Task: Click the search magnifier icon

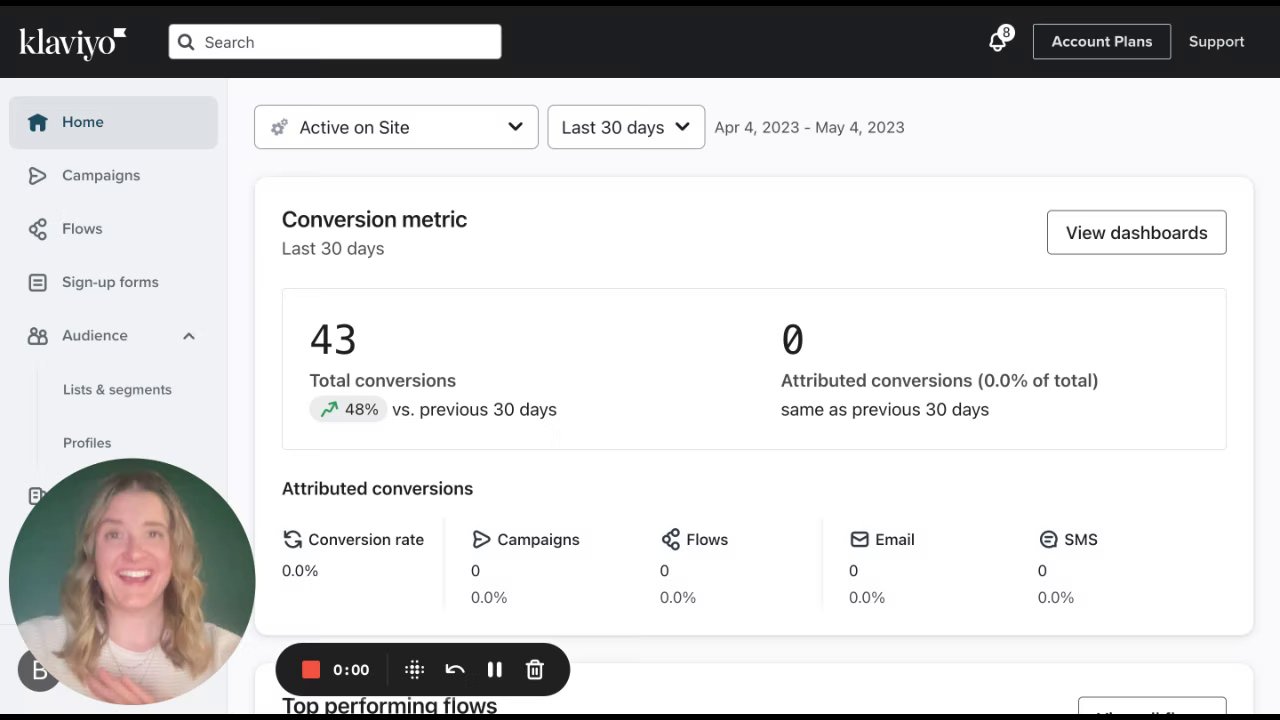Action: (186, 42)
